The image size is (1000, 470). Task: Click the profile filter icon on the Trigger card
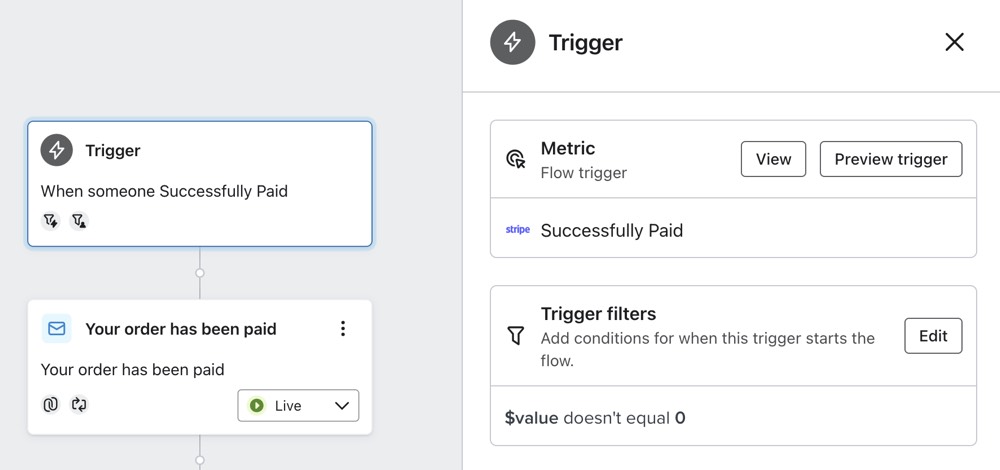(x=79, y=221)
